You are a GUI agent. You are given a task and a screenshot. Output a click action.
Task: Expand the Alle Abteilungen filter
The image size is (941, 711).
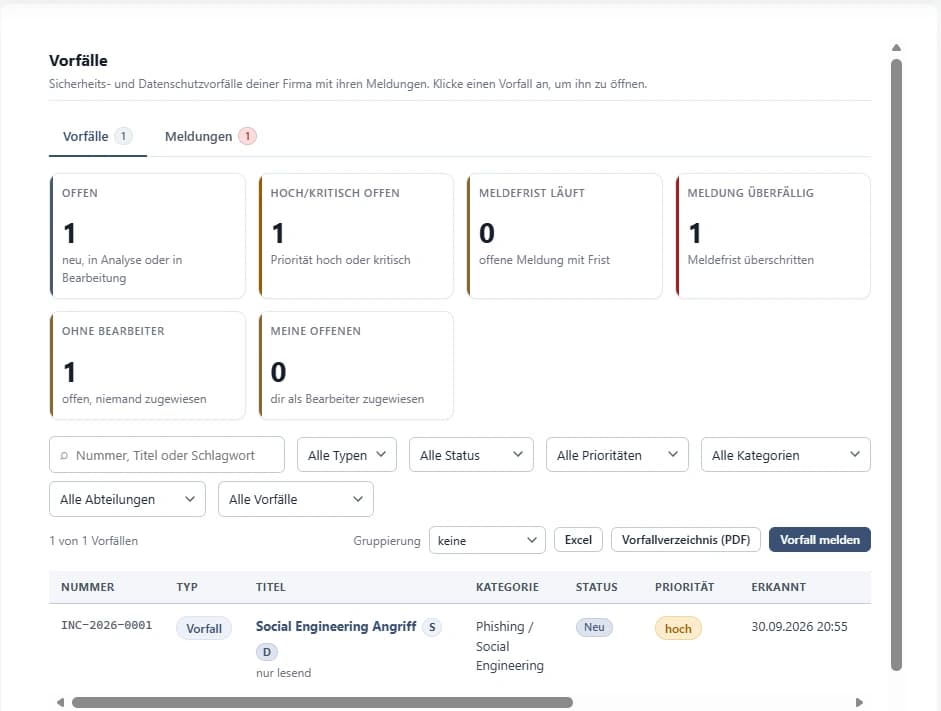(x=127, y=499)
